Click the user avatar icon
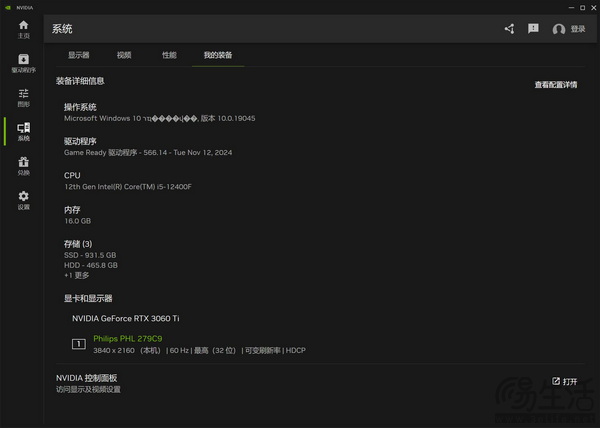 pyautogui.click(x=559, y=29)
